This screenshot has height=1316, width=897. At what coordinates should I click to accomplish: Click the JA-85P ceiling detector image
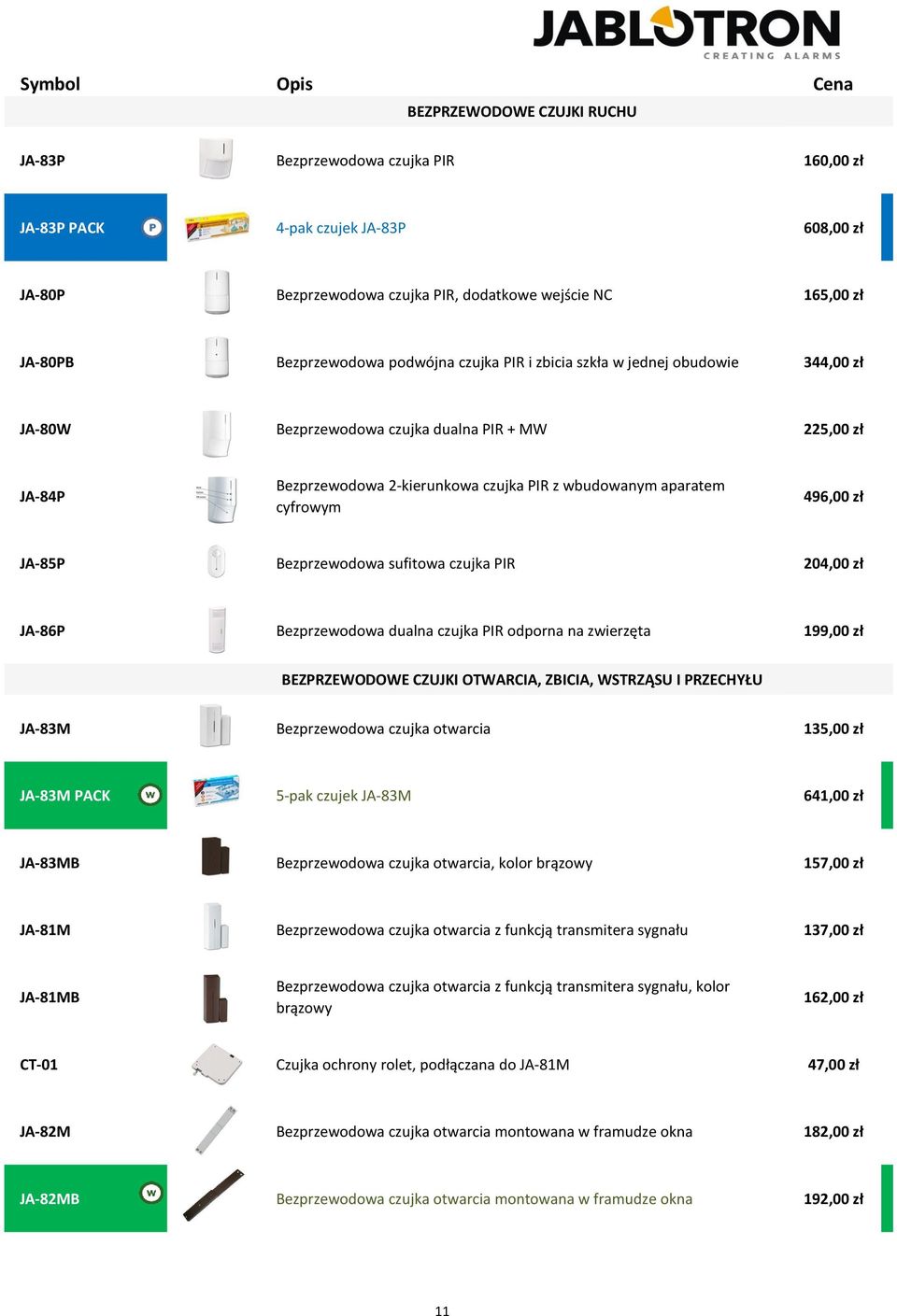216,562
